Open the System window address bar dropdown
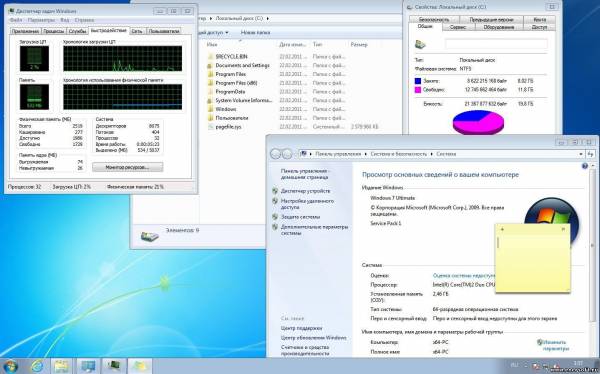The width and height of the screenshot is (600, 374). (x=581, y=154)
